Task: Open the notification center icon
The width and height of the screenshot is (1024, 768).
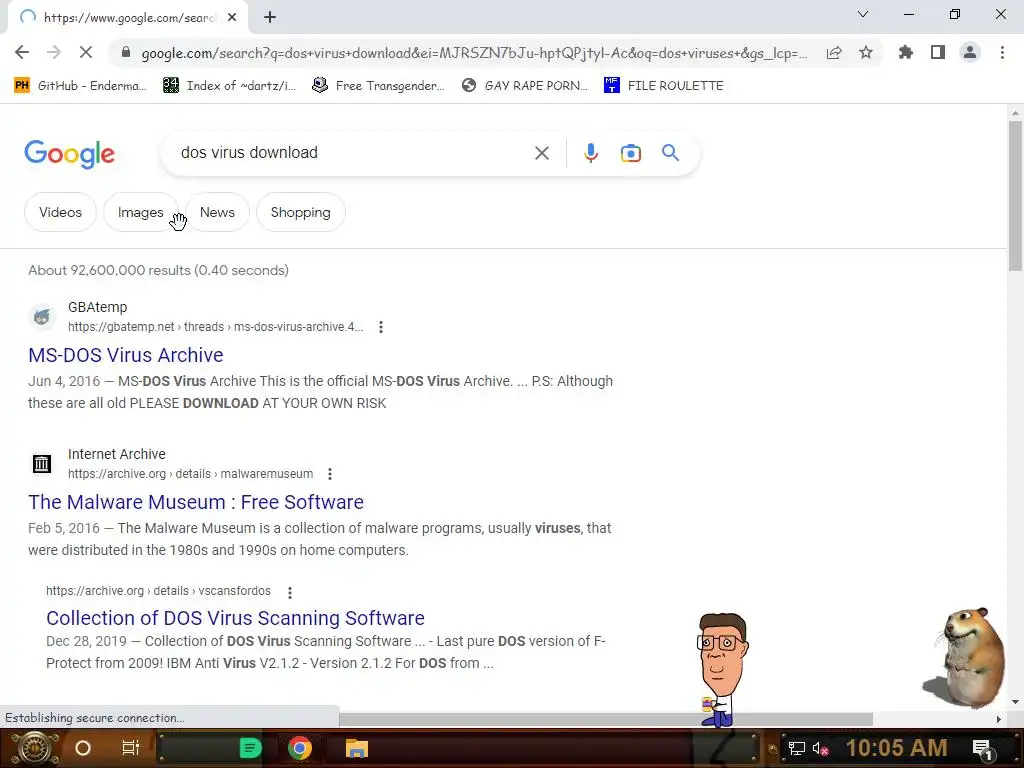Action: pos(982,749)
